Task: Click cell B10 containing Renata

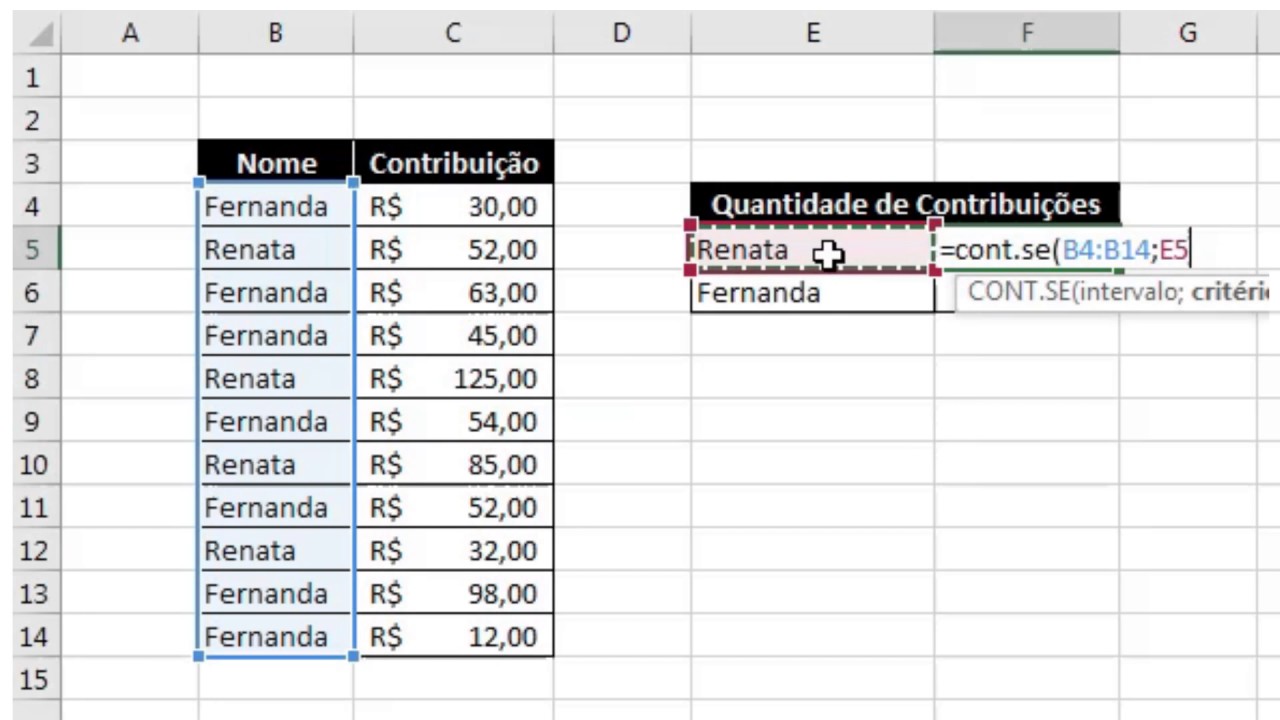Action: (276, 465)
